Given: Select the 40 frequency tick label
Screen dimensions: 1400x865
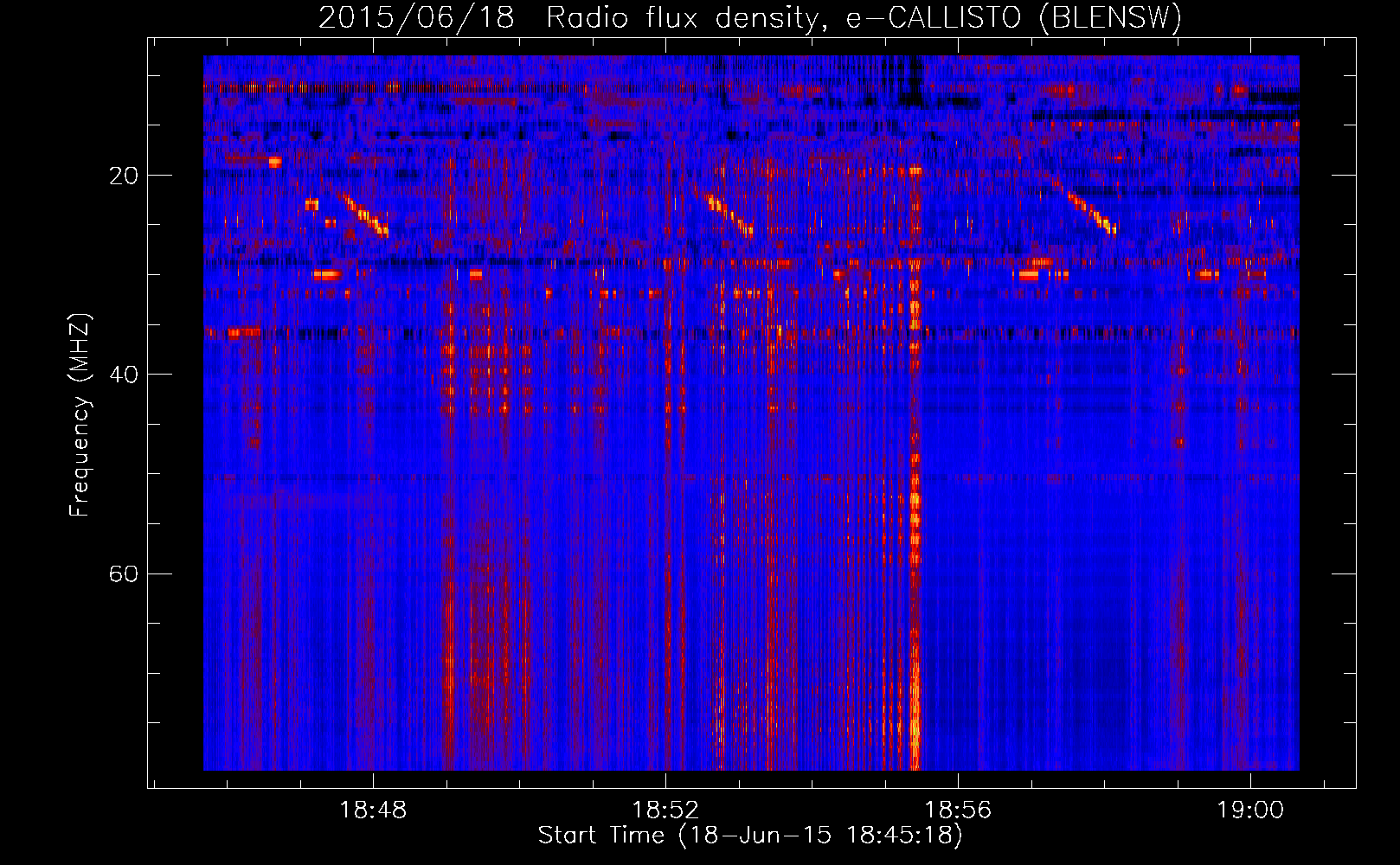Looking at the screenshot, I should (124, 375).
